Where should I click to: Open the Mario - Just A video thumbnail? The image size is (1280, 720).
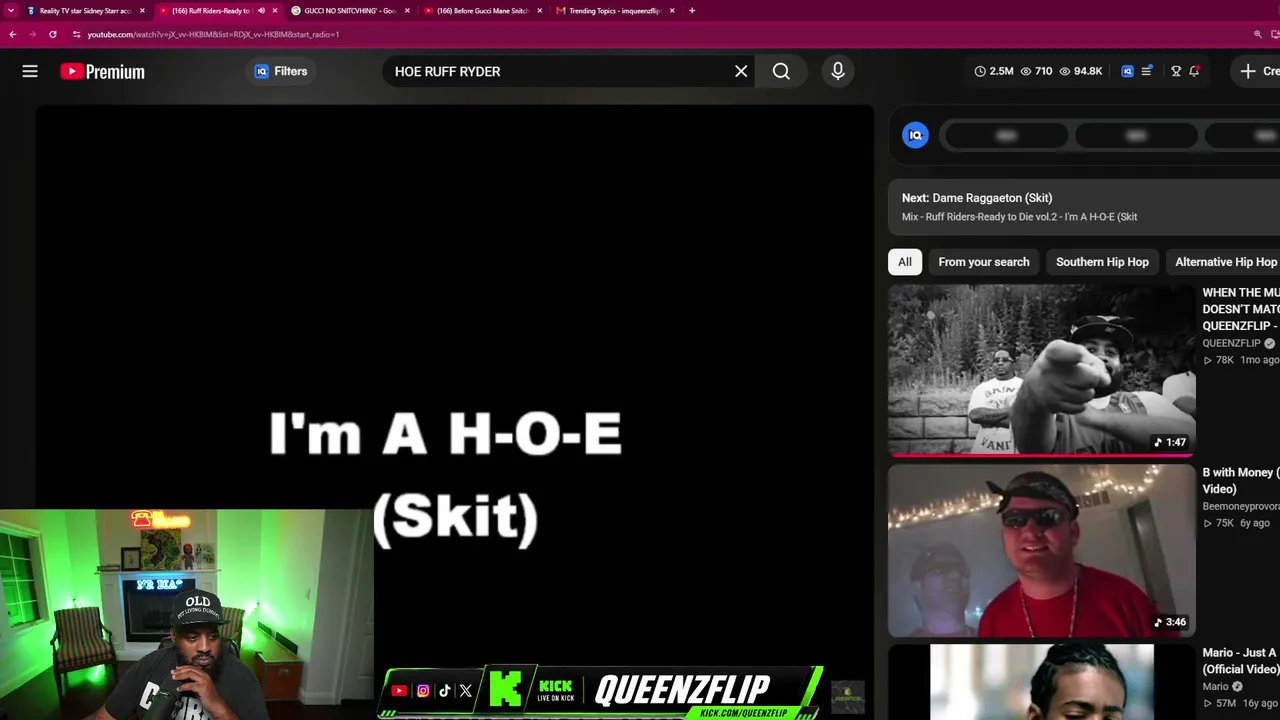pyautogui.click(x=1042, y=682)
